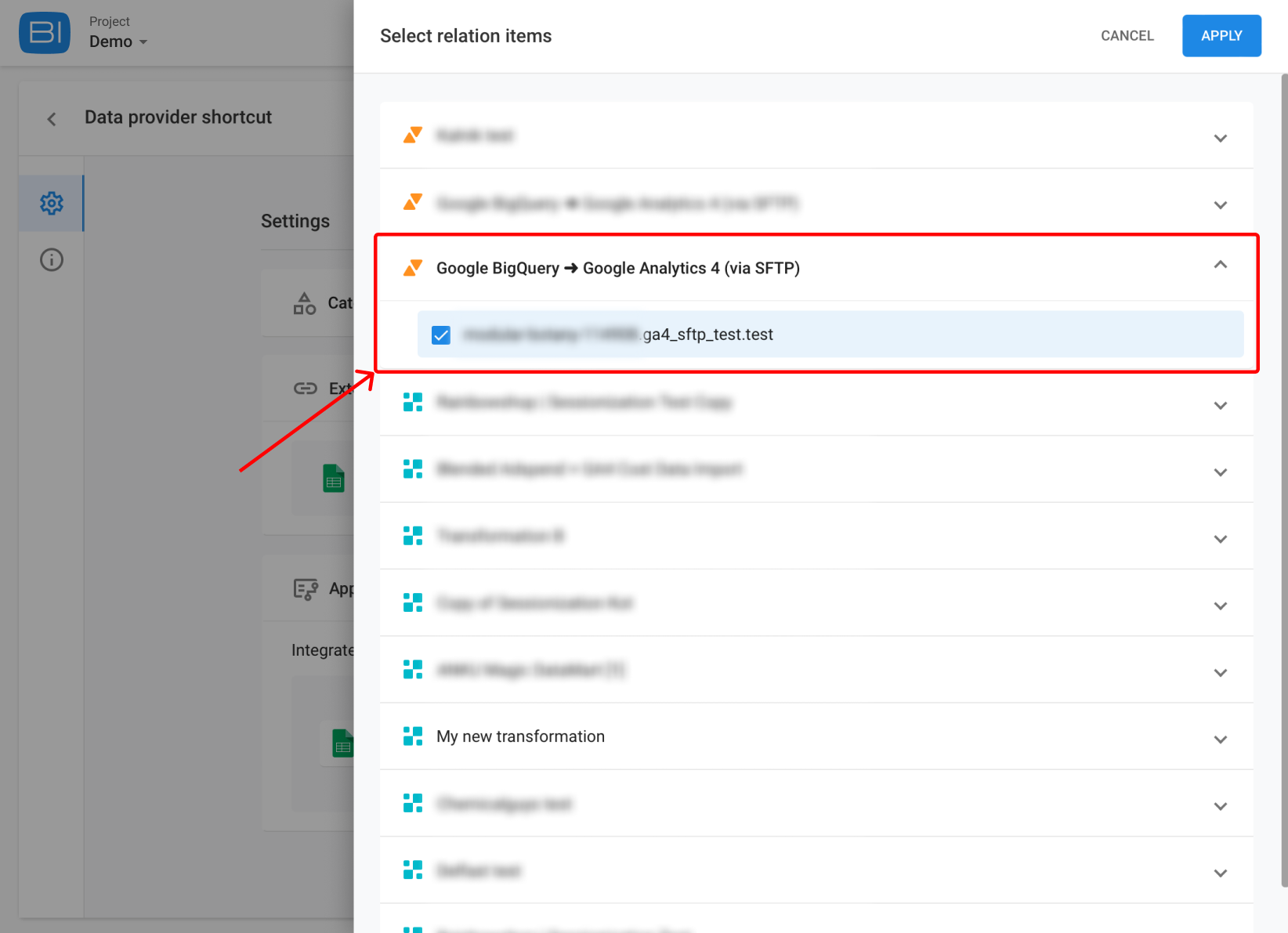Image resolution: width=1288 pixels, height=933 pixels.
Task: Click the teal icon directly below My new transformation's icon
Action: click(x=413, y=803)
